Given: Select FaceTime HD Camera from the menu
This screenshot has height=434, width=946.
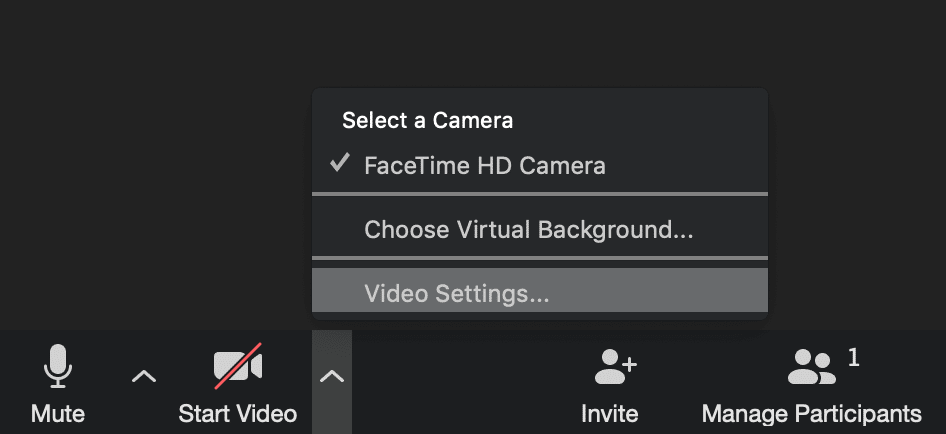Looking at the screenshot, I should (485, 165).
